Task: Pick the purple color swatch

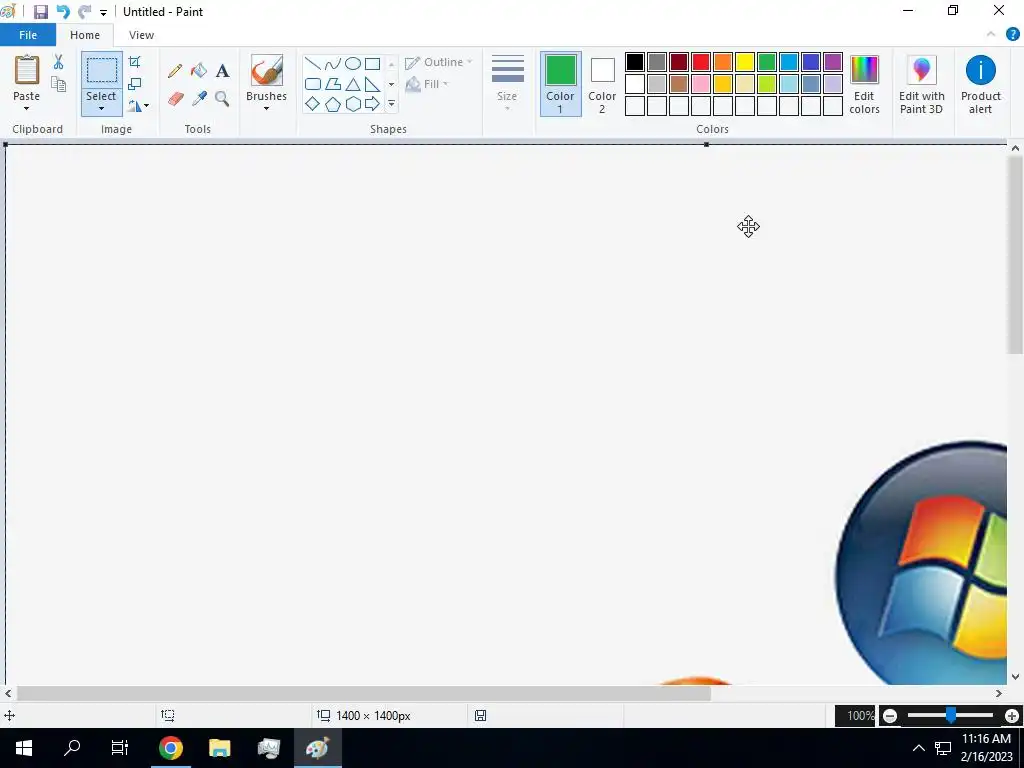Action: [833, 62]
